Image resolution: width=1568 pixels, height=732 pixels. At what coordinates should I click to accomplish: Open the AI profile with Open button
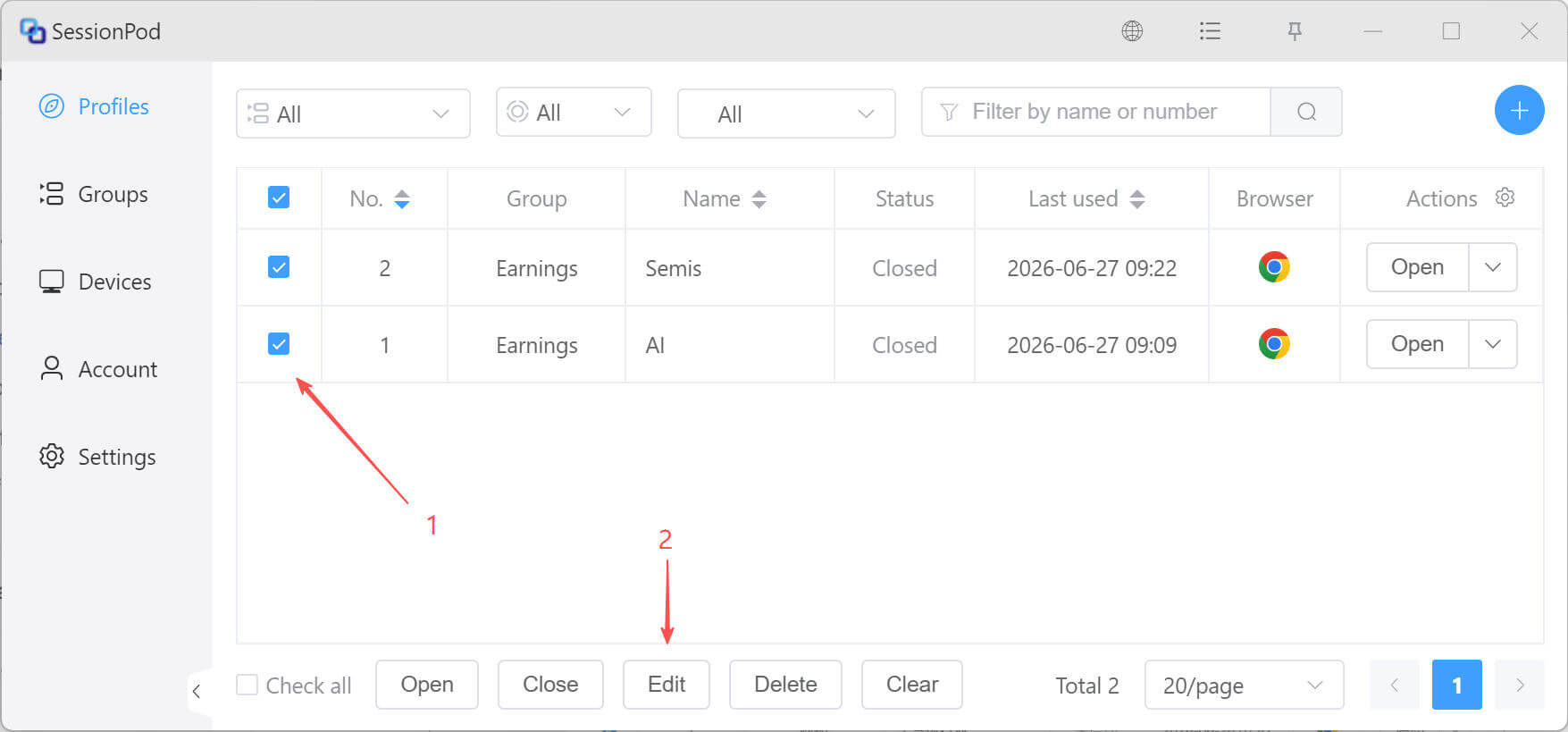click(1417, 344)
